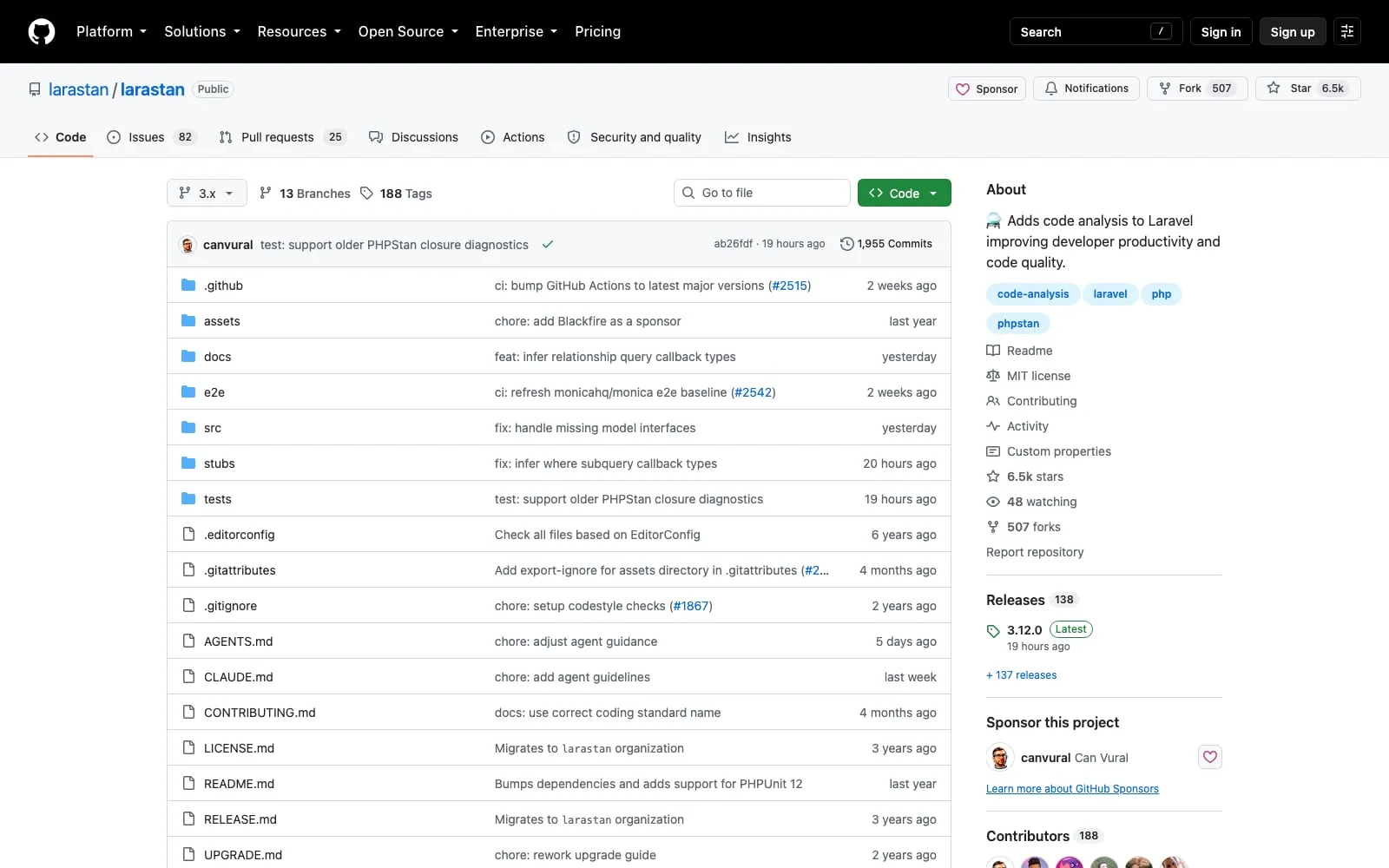1389x868 pixels.
Task: Click the Sign in button
Action: (x=1221, y=31)
